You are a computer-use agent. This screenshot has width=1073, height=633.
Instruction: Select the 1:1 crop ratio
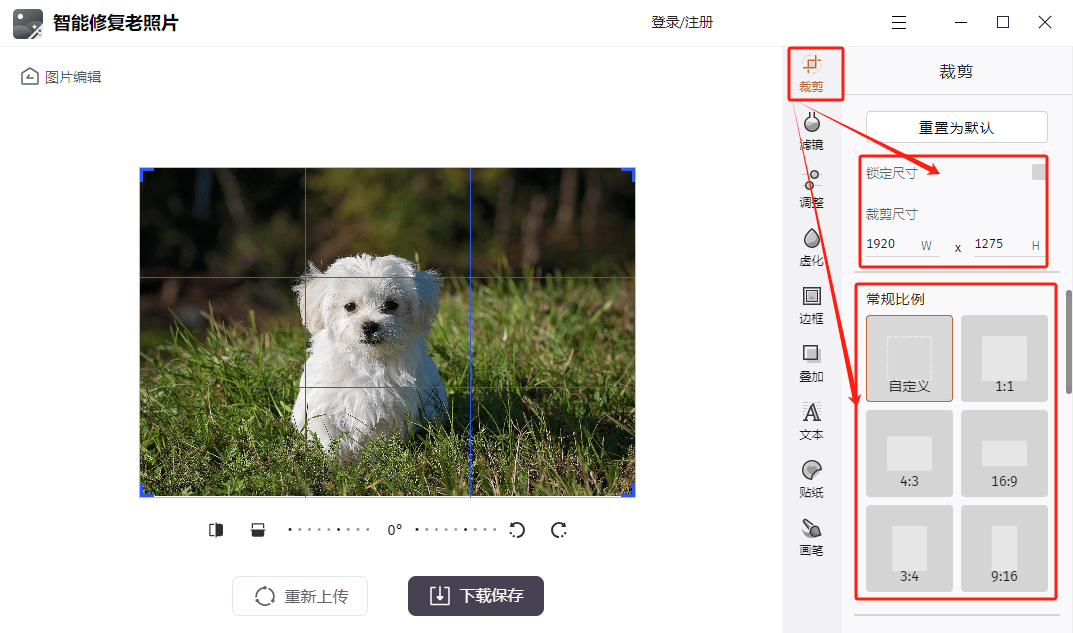pyautogui.click(x=1005, y=359)
